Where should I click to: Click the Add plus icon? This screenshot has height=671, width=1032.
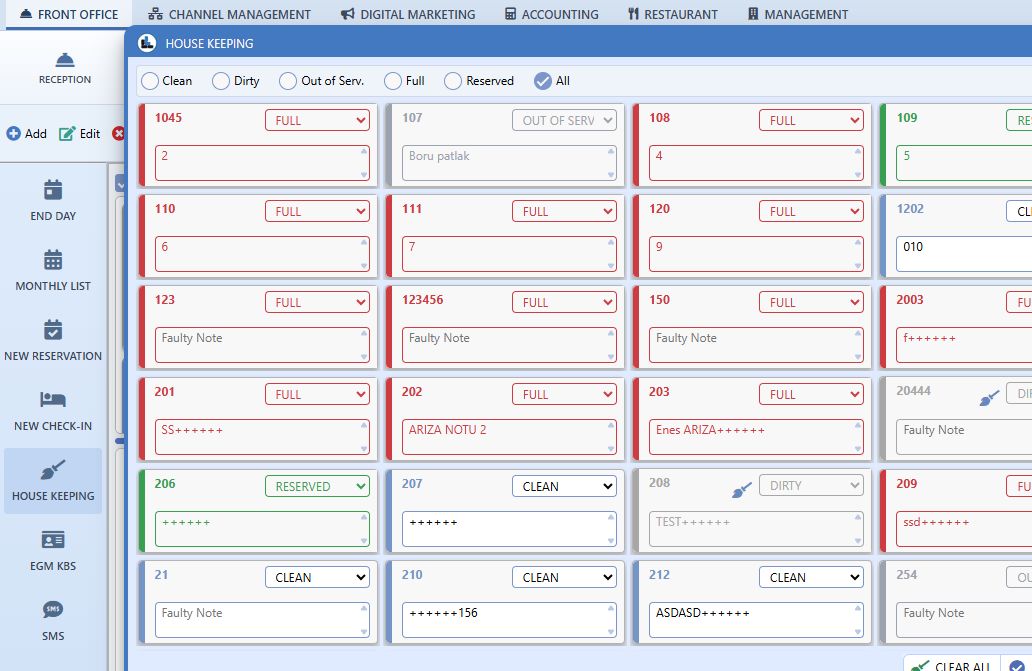point(13,134)
